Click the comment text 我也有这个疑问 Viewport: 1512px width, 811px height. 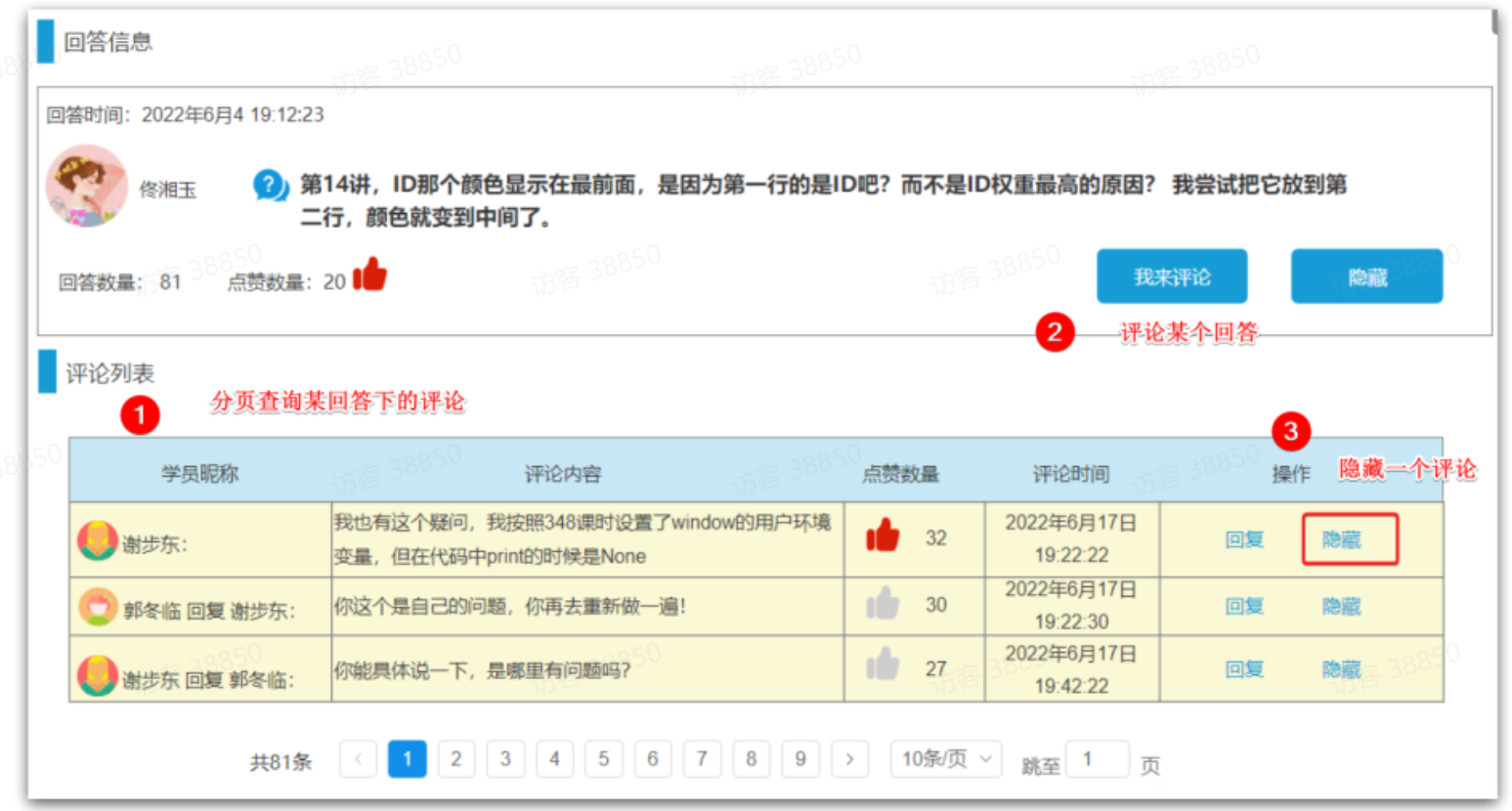tap(583, 539)
